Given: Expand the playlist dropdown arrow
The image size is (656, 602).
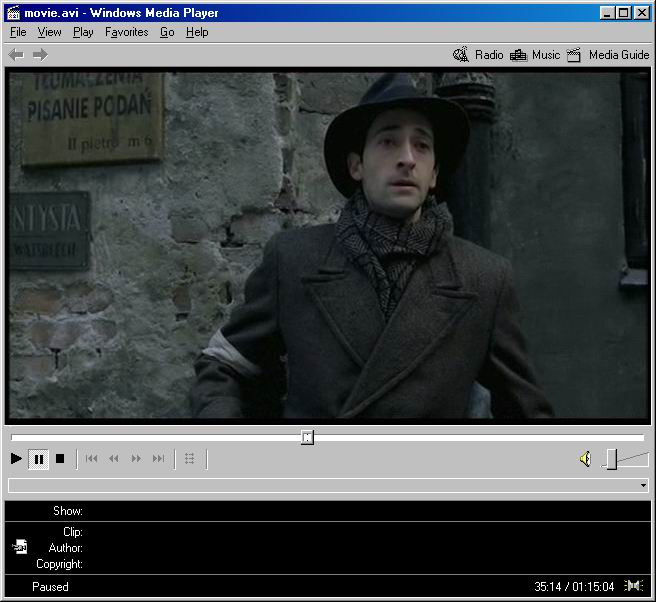Looking at the screenshot, I should (643, 485).
